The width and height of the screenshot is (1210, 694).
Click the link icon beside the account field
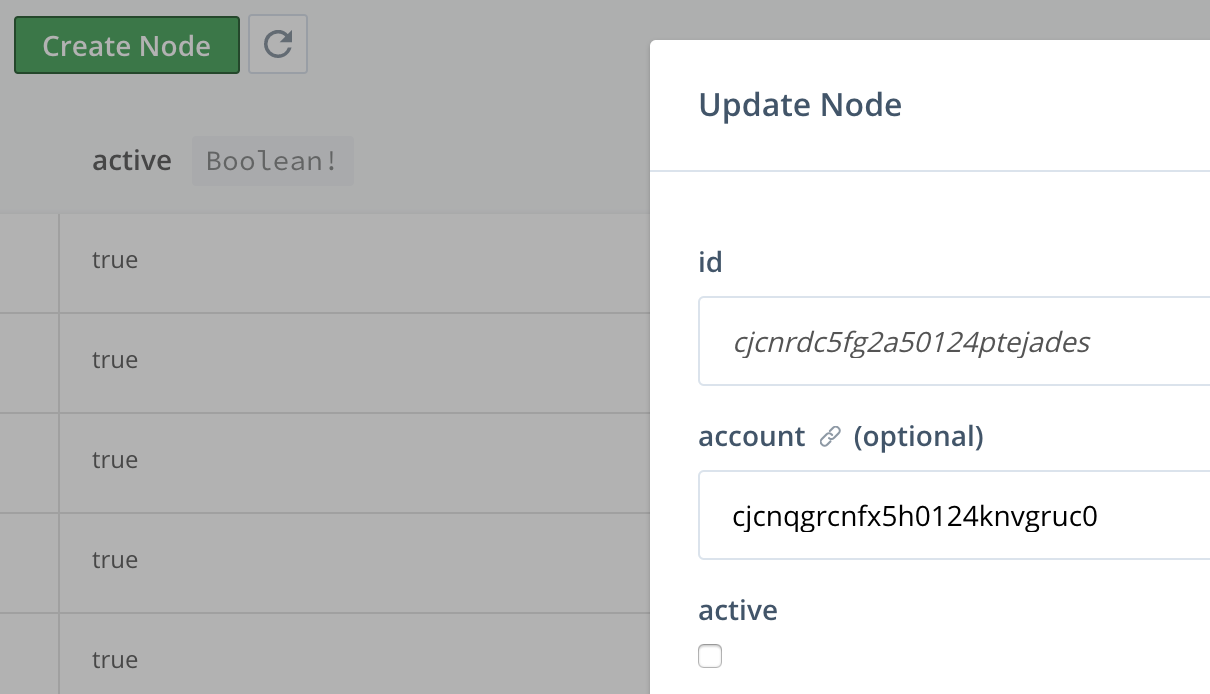[828, 436]
